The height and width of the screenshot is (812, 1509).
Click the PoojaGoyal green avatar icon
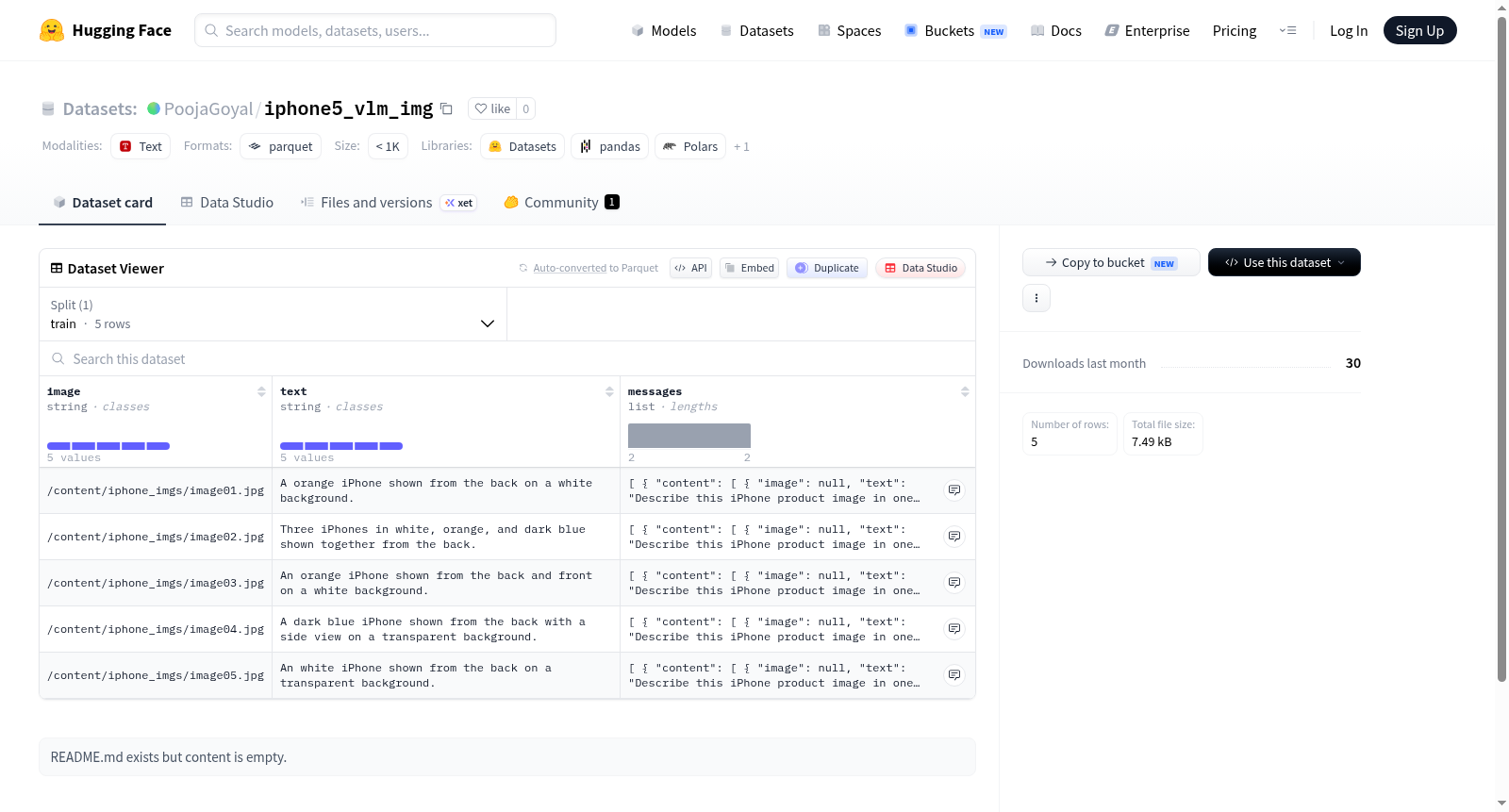click(154, 108)
